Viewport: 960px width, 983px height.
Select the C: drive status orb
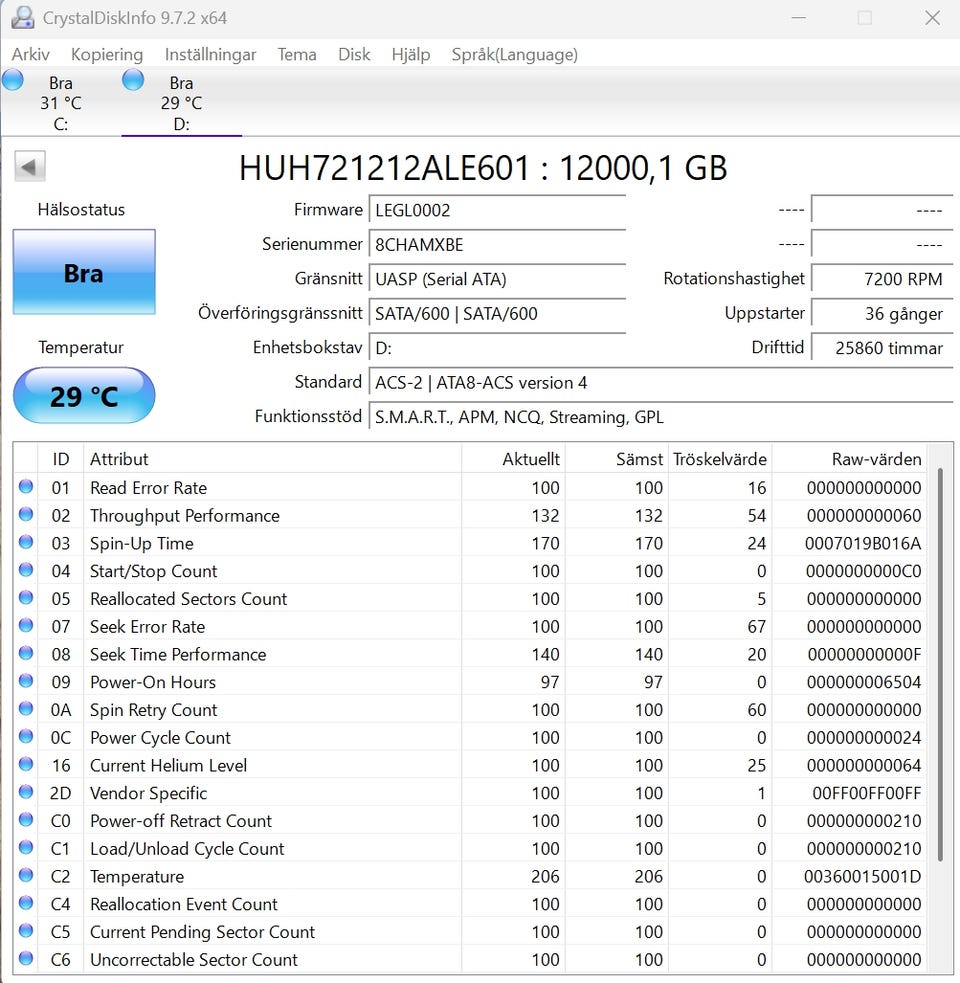pyautogui.click(x=13, y=81)
